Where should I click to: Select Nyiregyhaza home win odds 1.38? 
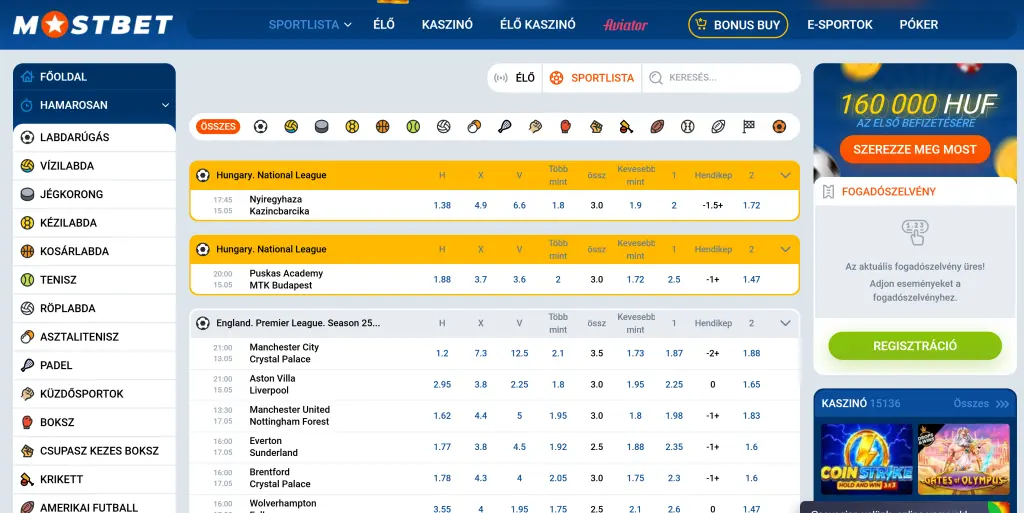(442, 205)
